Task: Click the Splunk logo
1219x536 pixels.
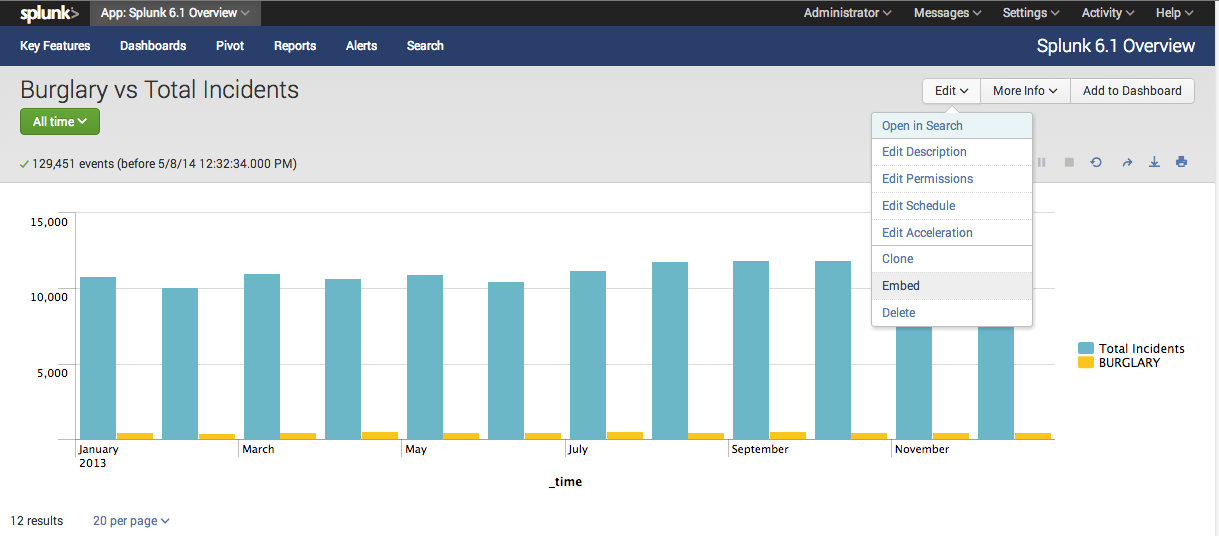Action: 49,13
